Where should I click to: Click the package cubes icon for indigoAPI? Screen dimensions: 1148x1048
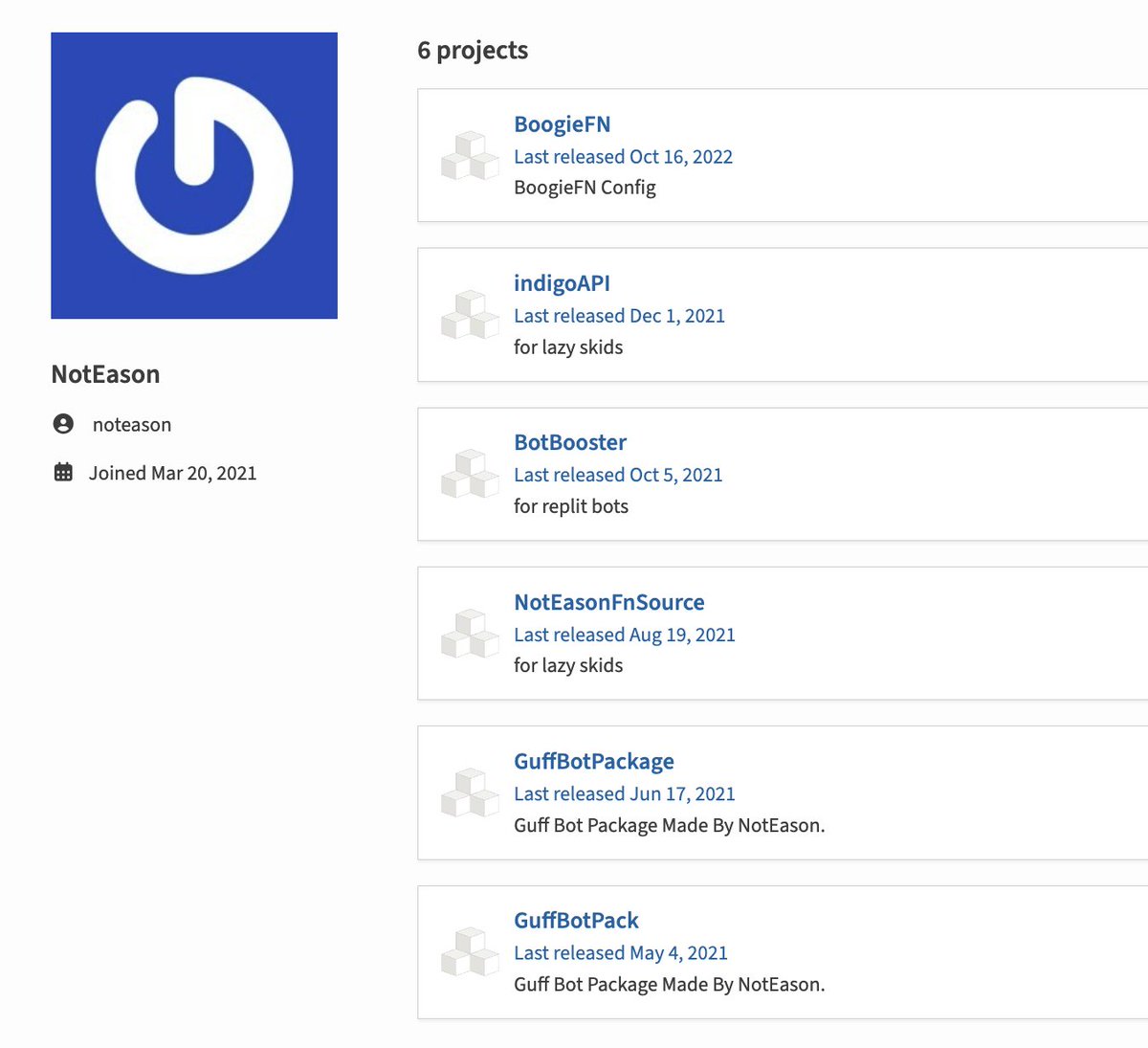click(x=470, y=315)
